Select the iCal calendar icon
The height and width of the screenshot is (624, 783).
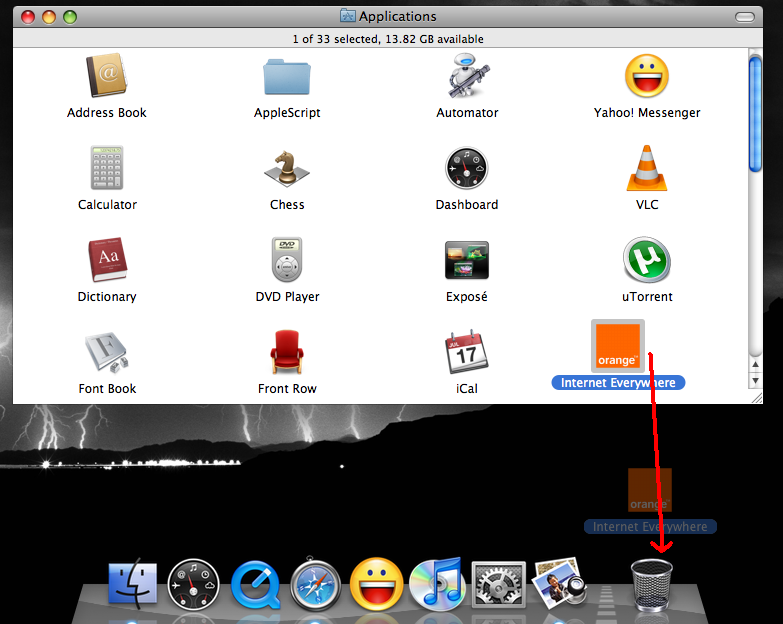pos(466,352)
